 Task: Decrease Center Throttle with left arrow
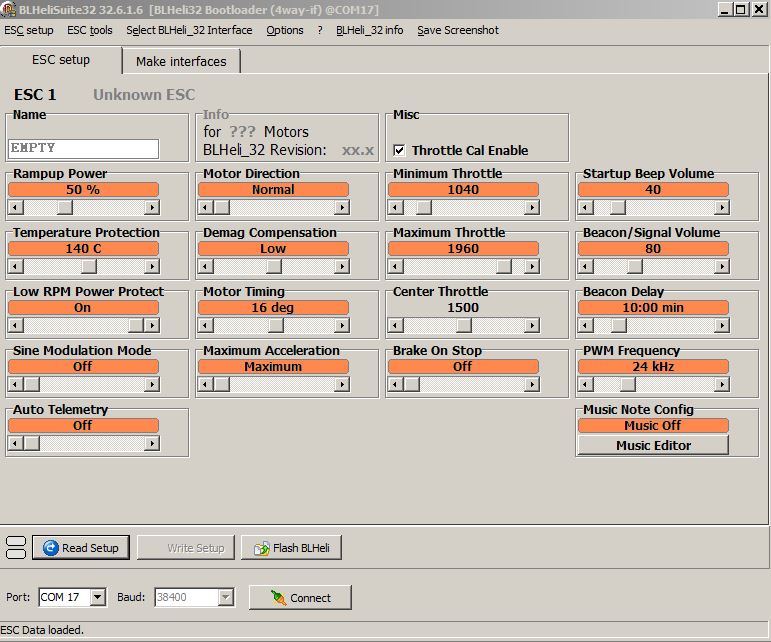[395, 325]
